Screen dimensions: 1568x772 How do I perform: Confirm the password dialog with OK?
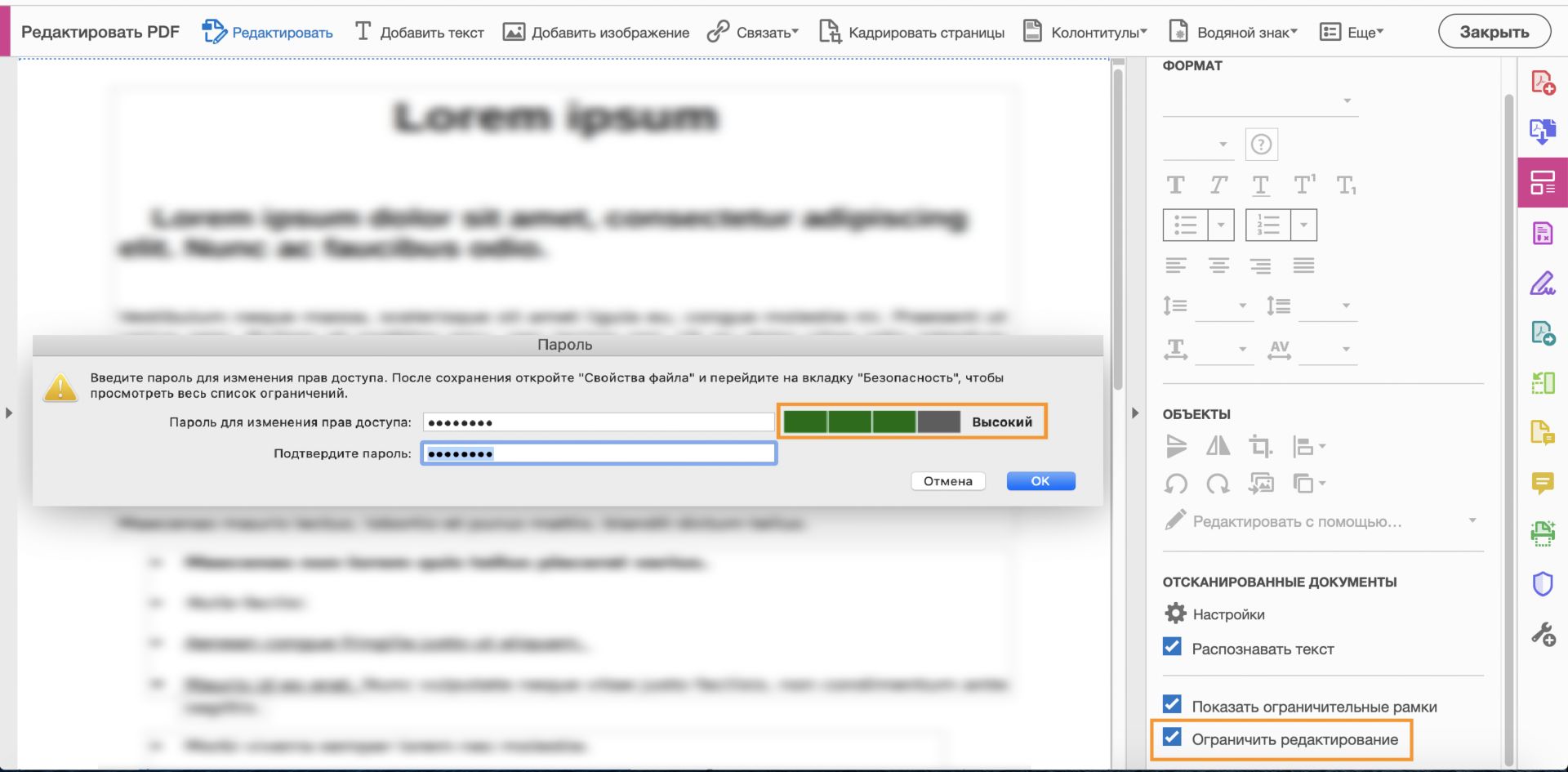(x=1040, y=481)
